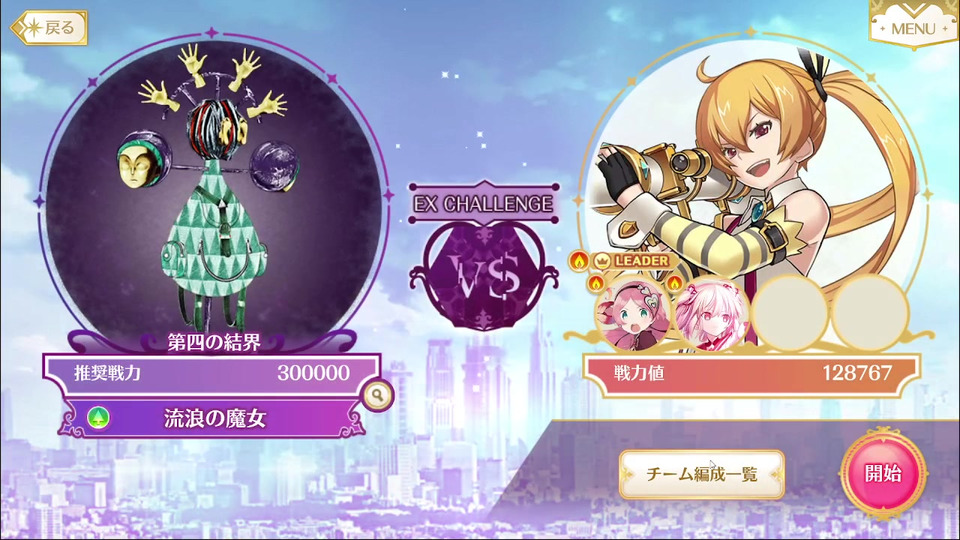Open チーム編成一覧 team formation list
This screenshot has height=540, width=960.
[x=702, y=474]
